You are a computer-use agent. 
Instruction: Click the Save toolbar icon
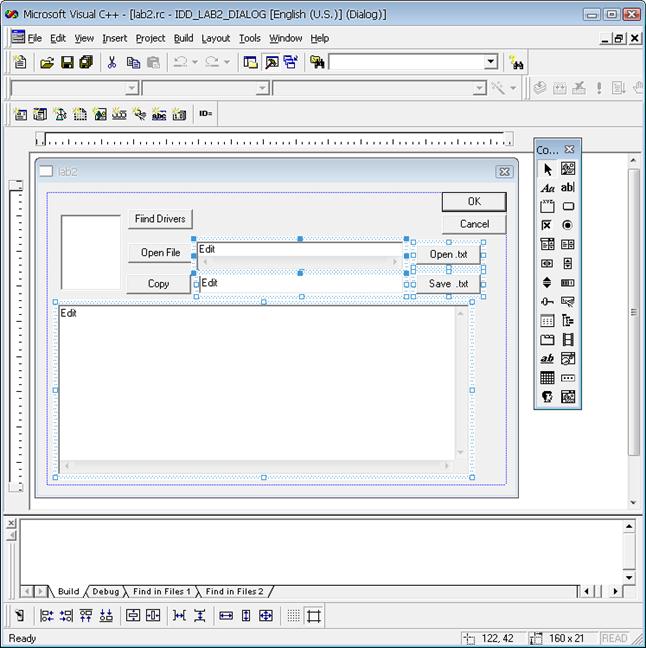click(x=67, y=62)
